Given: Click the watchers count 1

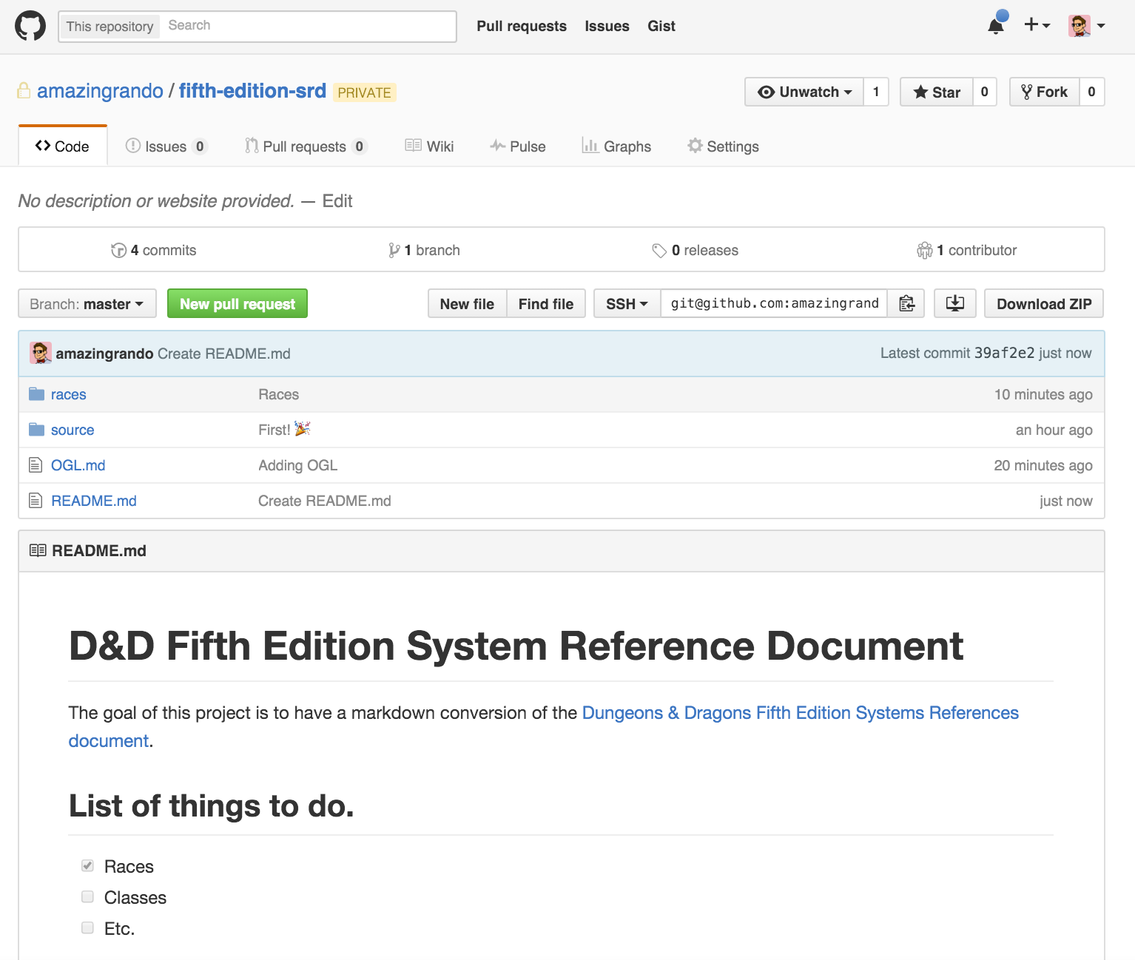Looking at the screenshot, I should pyautogui.click(x=876, y=92).
